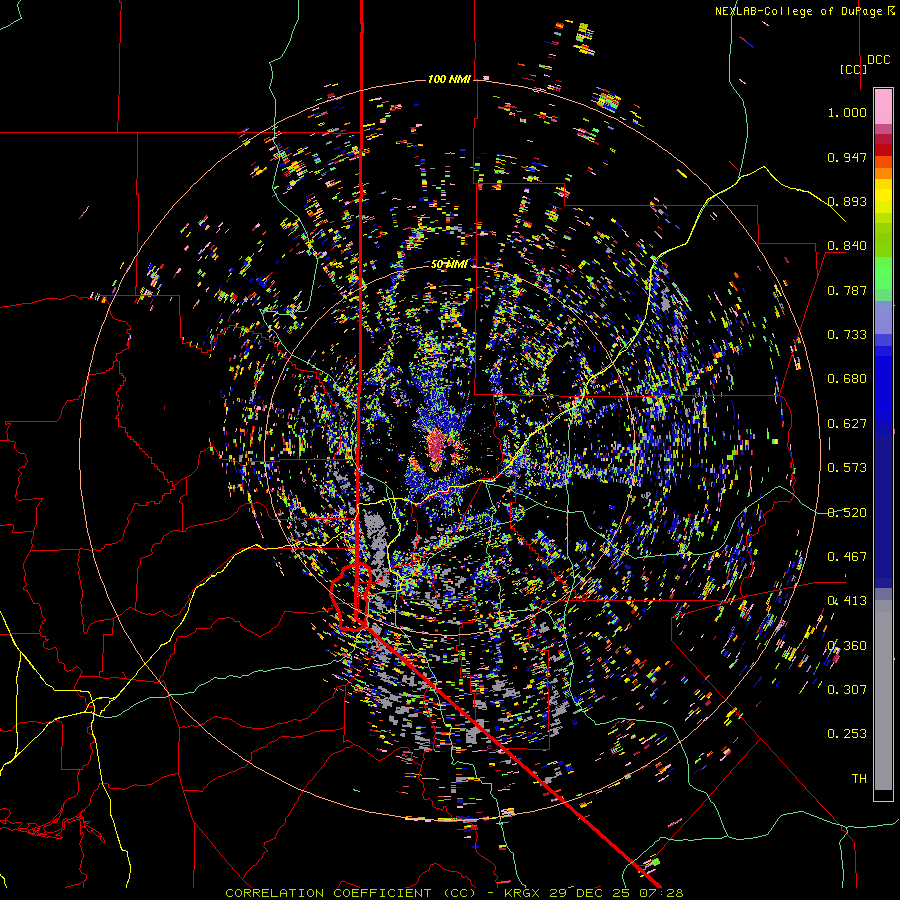The height and width of the screenshot is (900, 900).
Task: Click the 0.947 legend value
Action: [847, 157]
